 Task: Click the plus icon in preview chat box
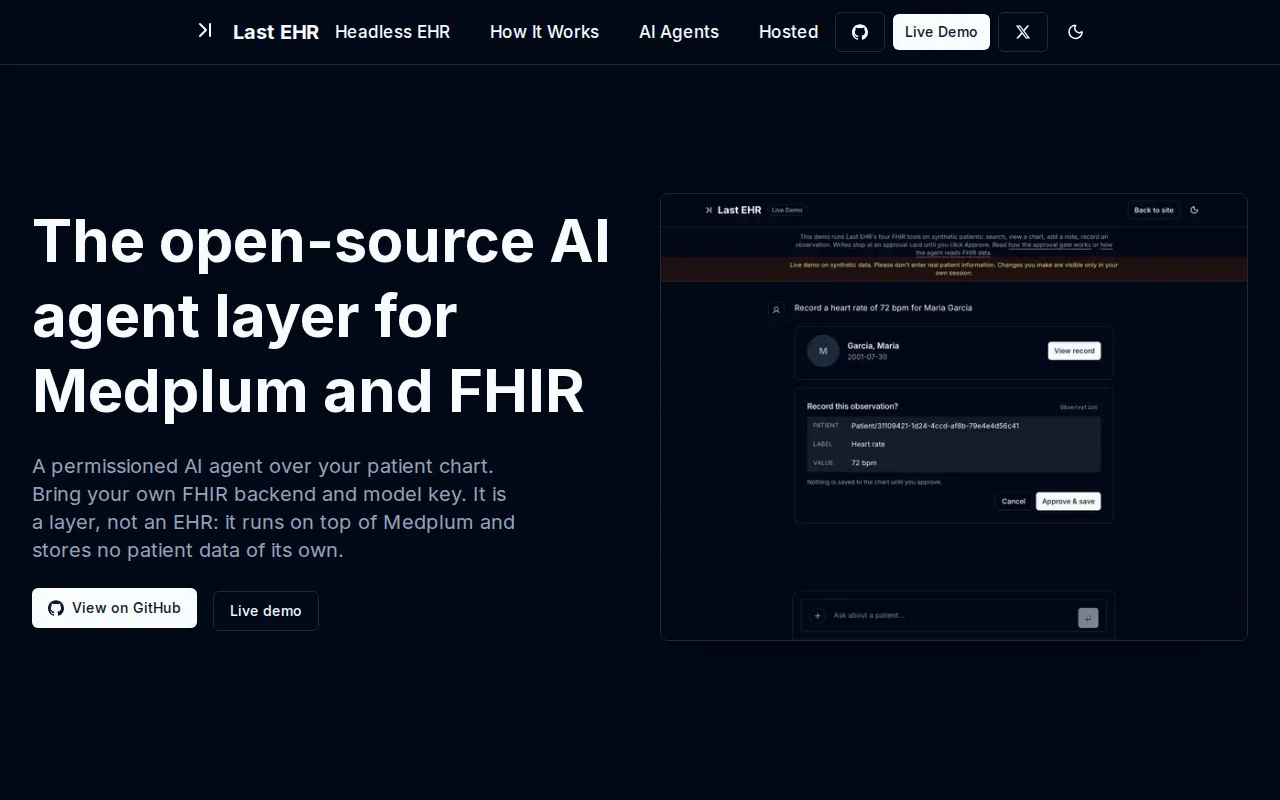[817, 616]
